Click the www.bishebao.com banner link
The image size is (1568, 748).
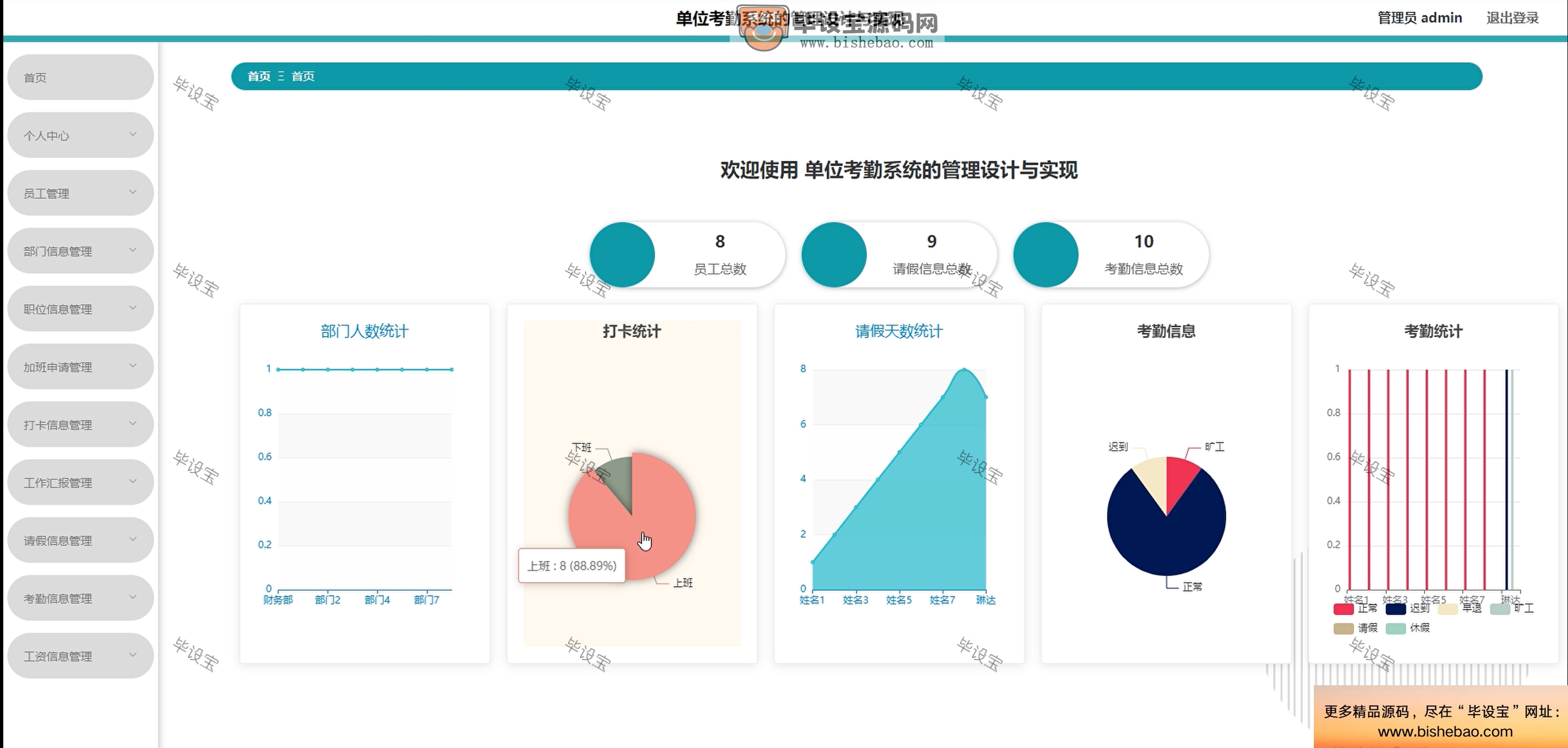1445,732
